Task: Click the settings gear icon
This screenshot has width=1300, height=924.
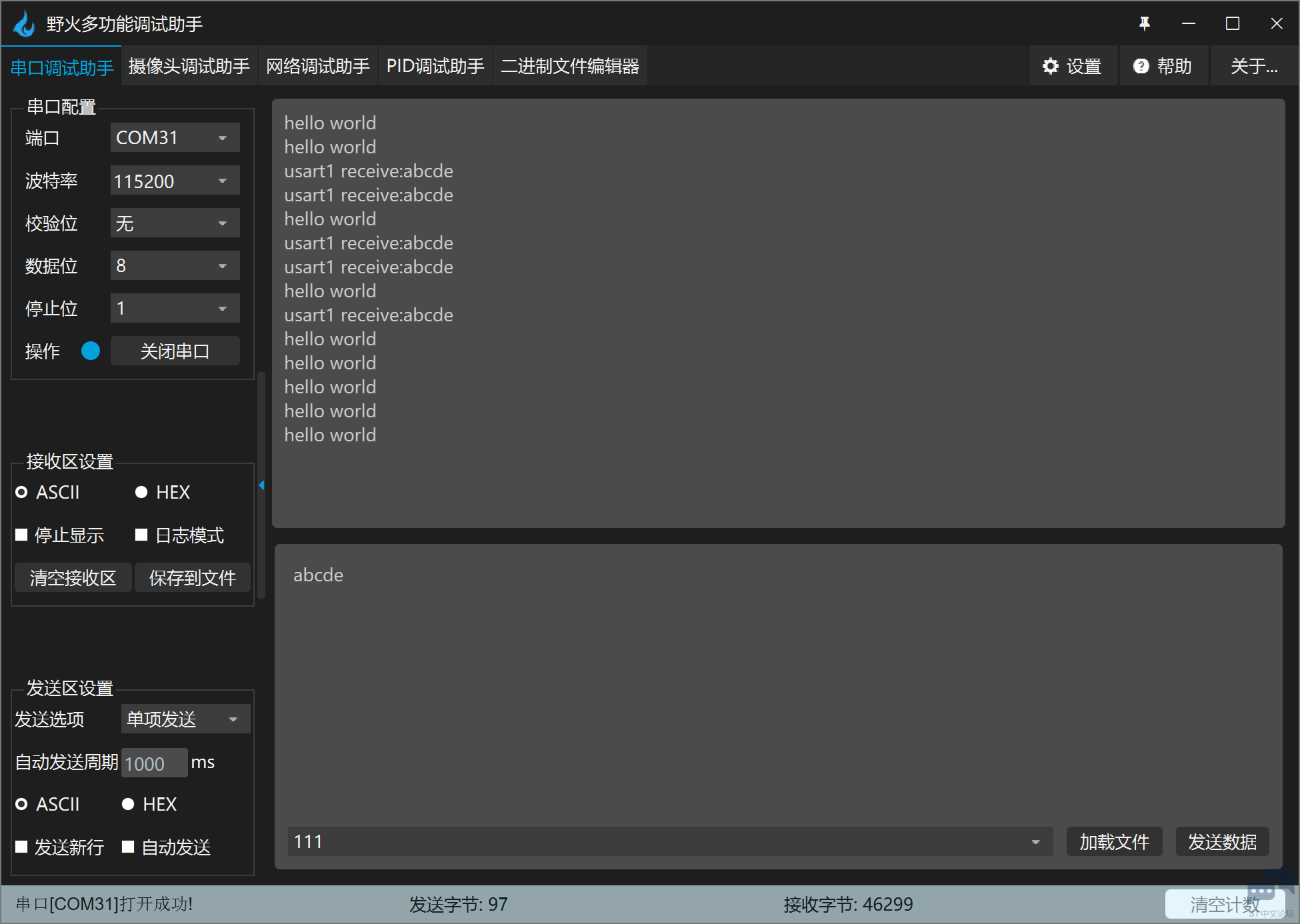Action: pos(1051,66)
